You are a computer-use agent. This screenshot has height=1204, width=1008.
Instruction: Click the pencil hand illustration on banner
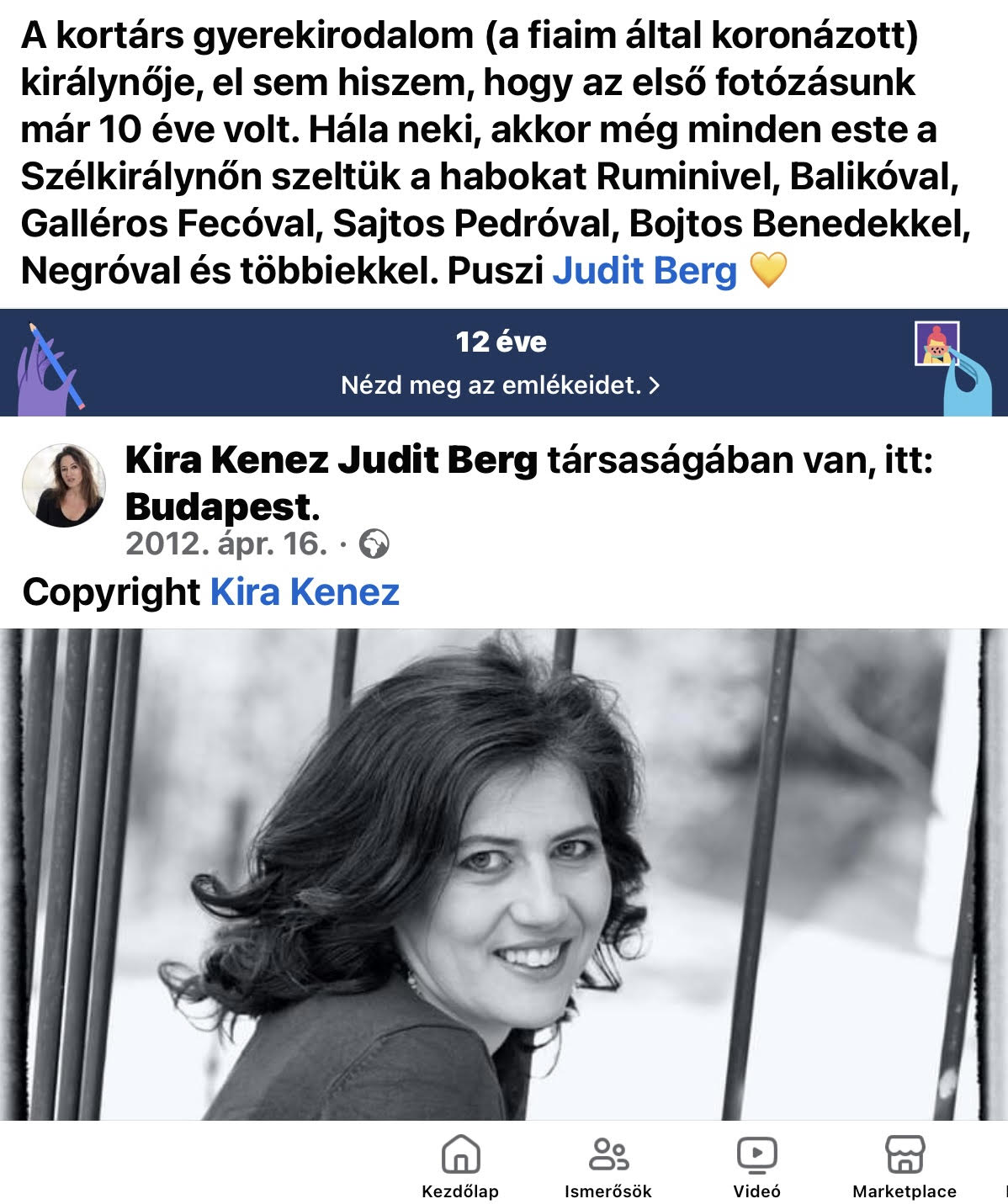[x=49, y=369]
